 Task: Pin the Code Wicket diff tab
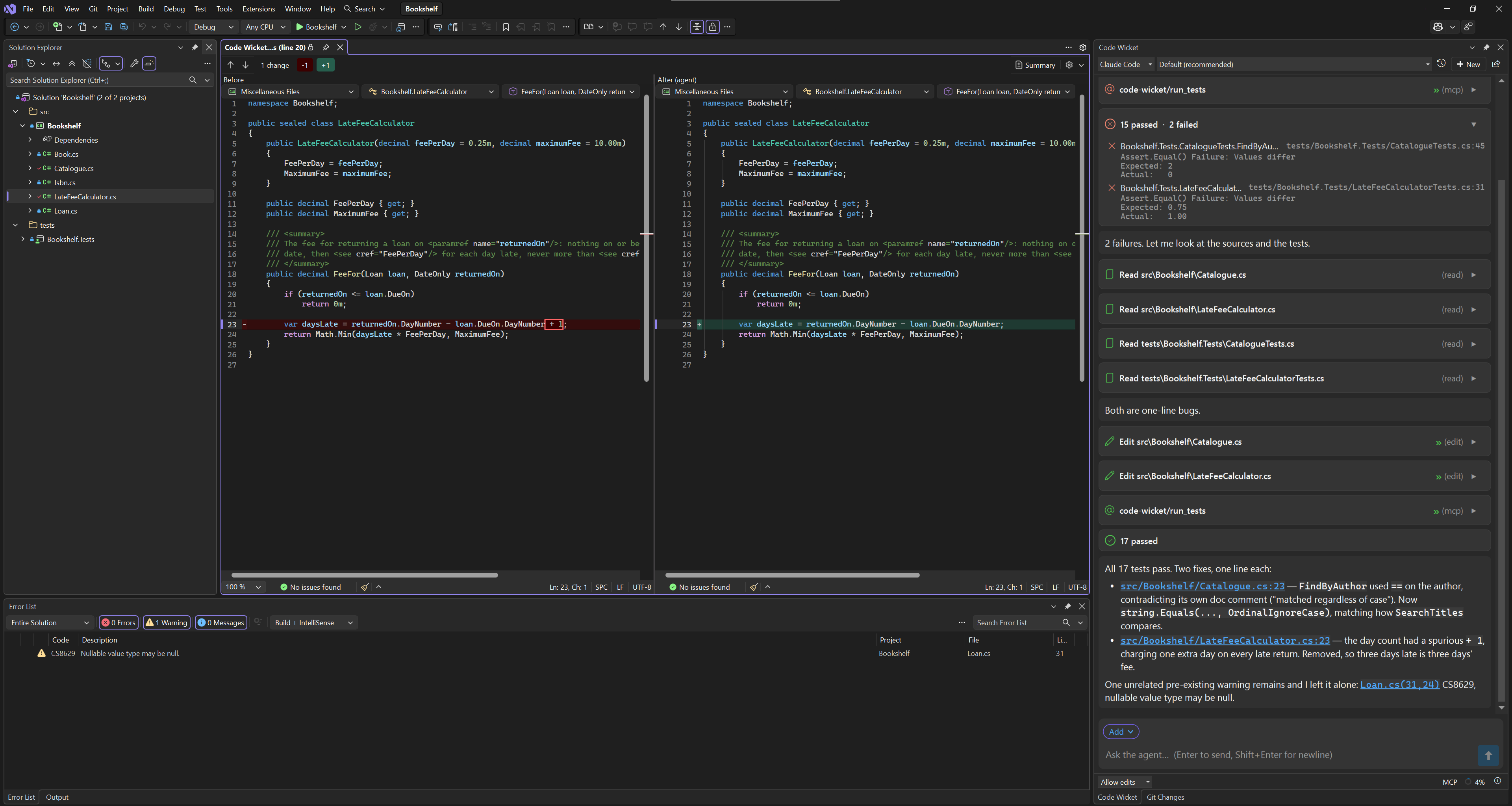point(326,48)
